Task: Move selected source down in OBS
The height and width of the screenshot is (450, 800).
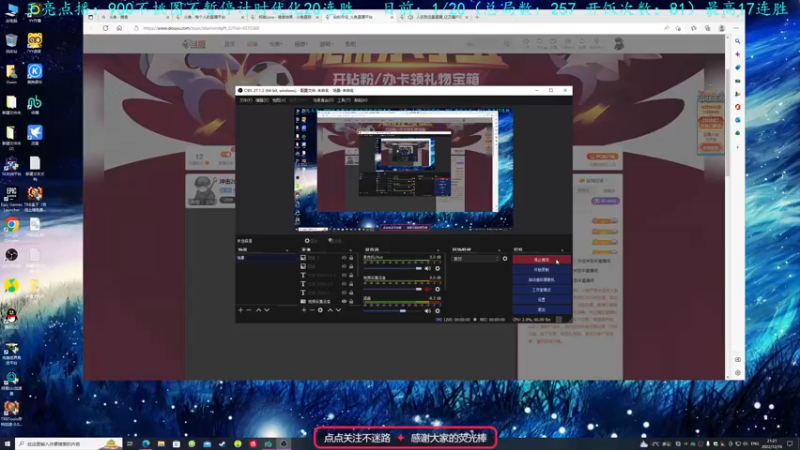Action: point(338,310)
